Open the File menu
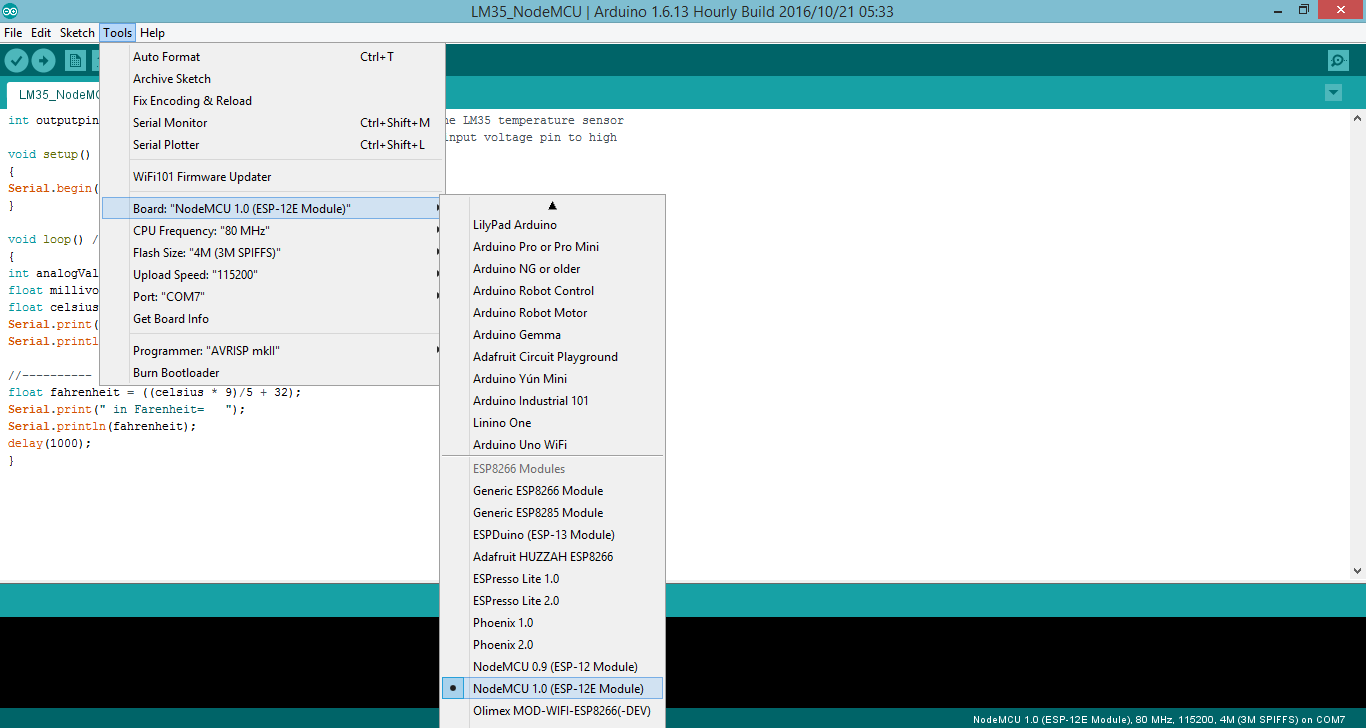 pyautogui.click(x=13, y=33)
